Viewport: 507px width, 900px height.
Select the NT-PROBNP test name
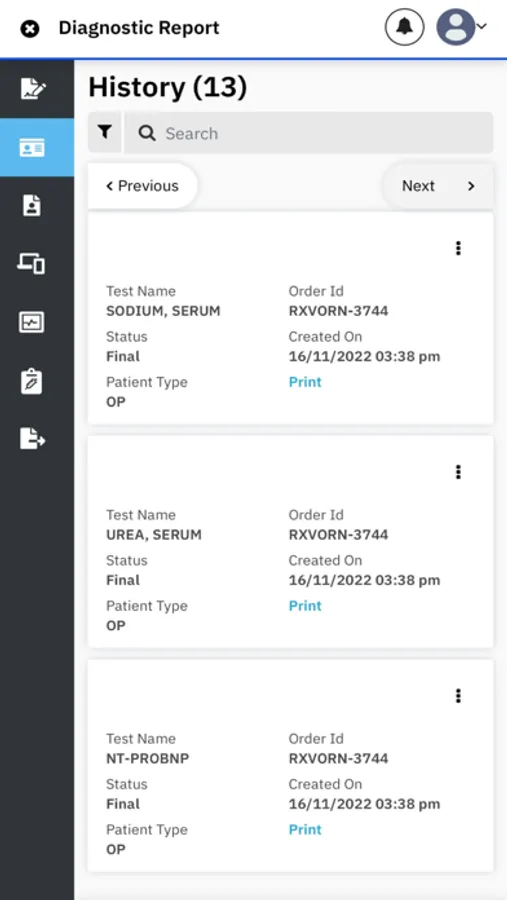click(148, 759)
